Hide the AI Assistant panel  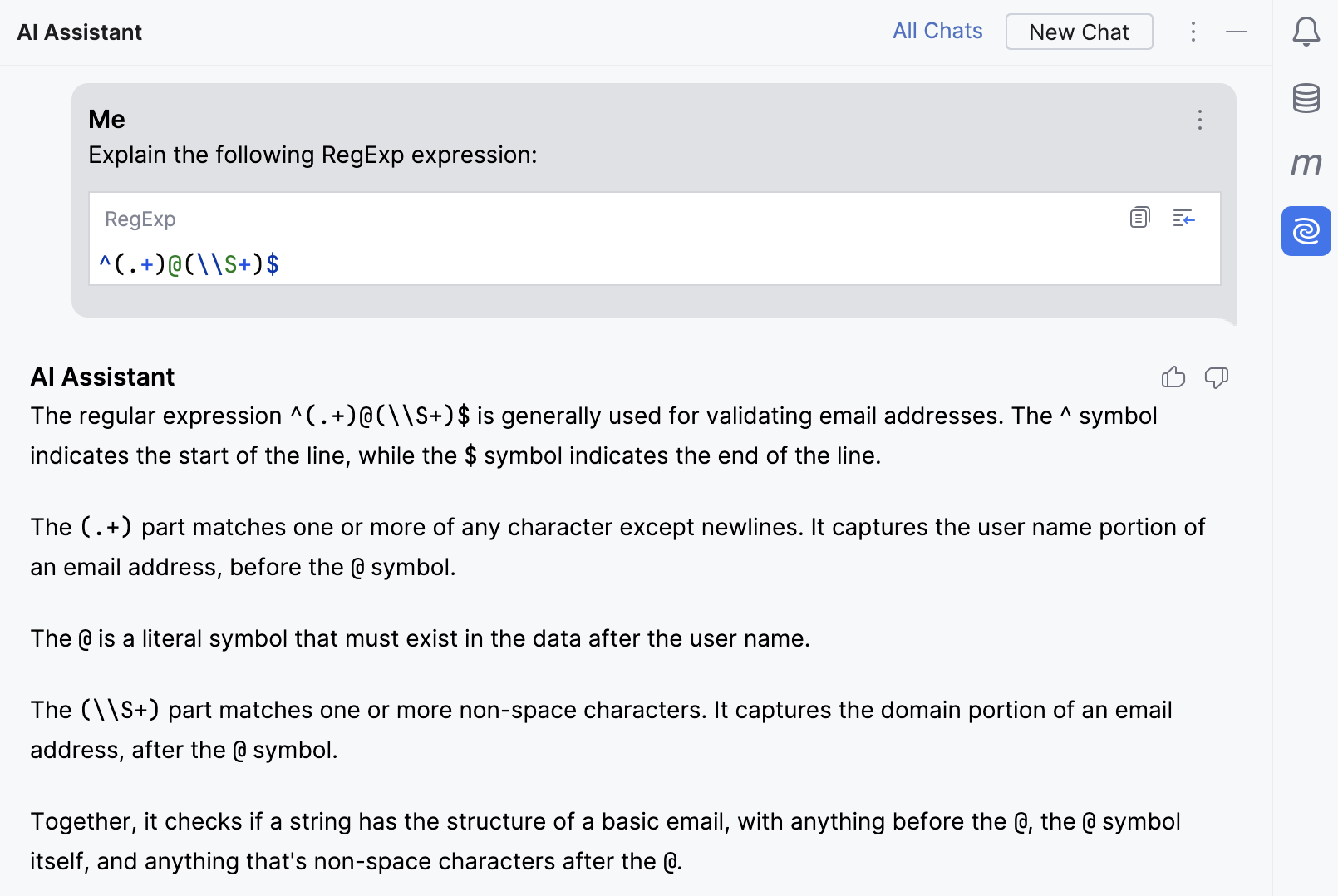coord(1237,32)
